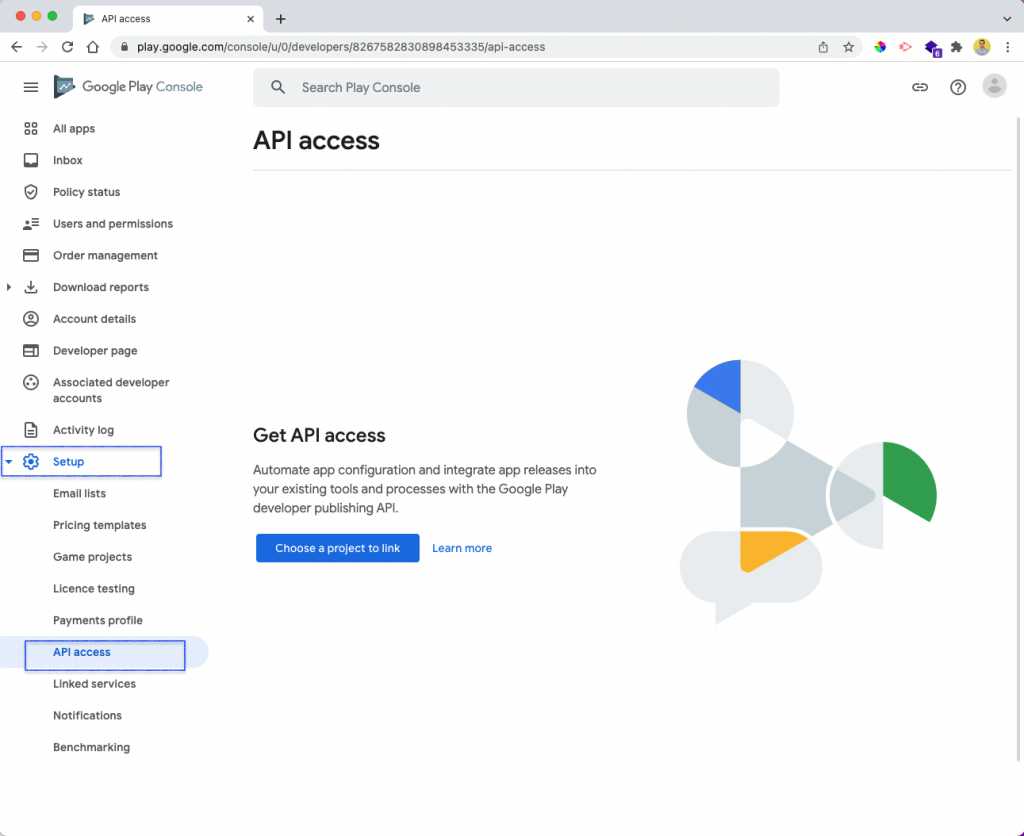Select Notifications under Setup
Image resolution: width=1024 pixels, height=836 pixels.
88,715
